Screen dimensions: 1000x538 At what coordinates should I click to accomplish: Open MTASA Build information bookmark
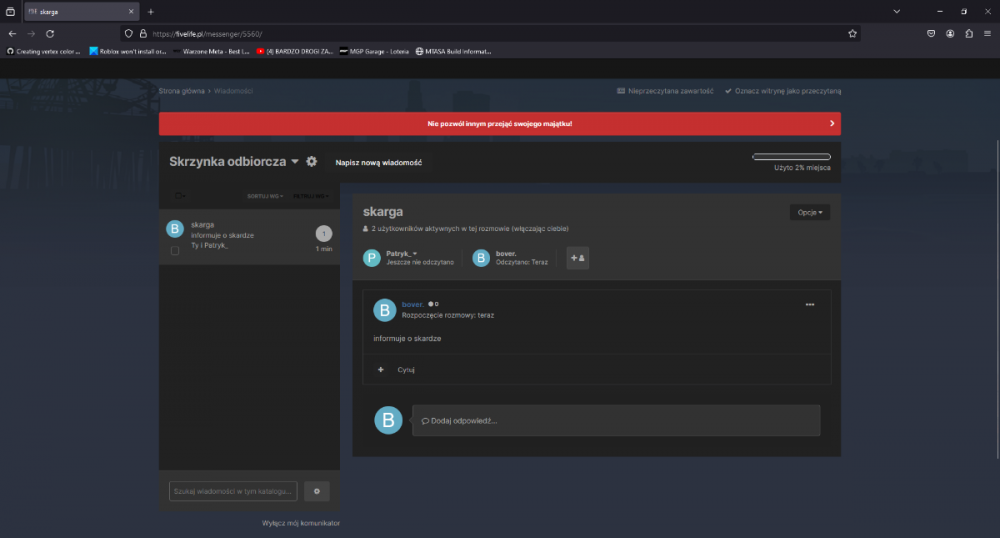click(x=453, y=52)
